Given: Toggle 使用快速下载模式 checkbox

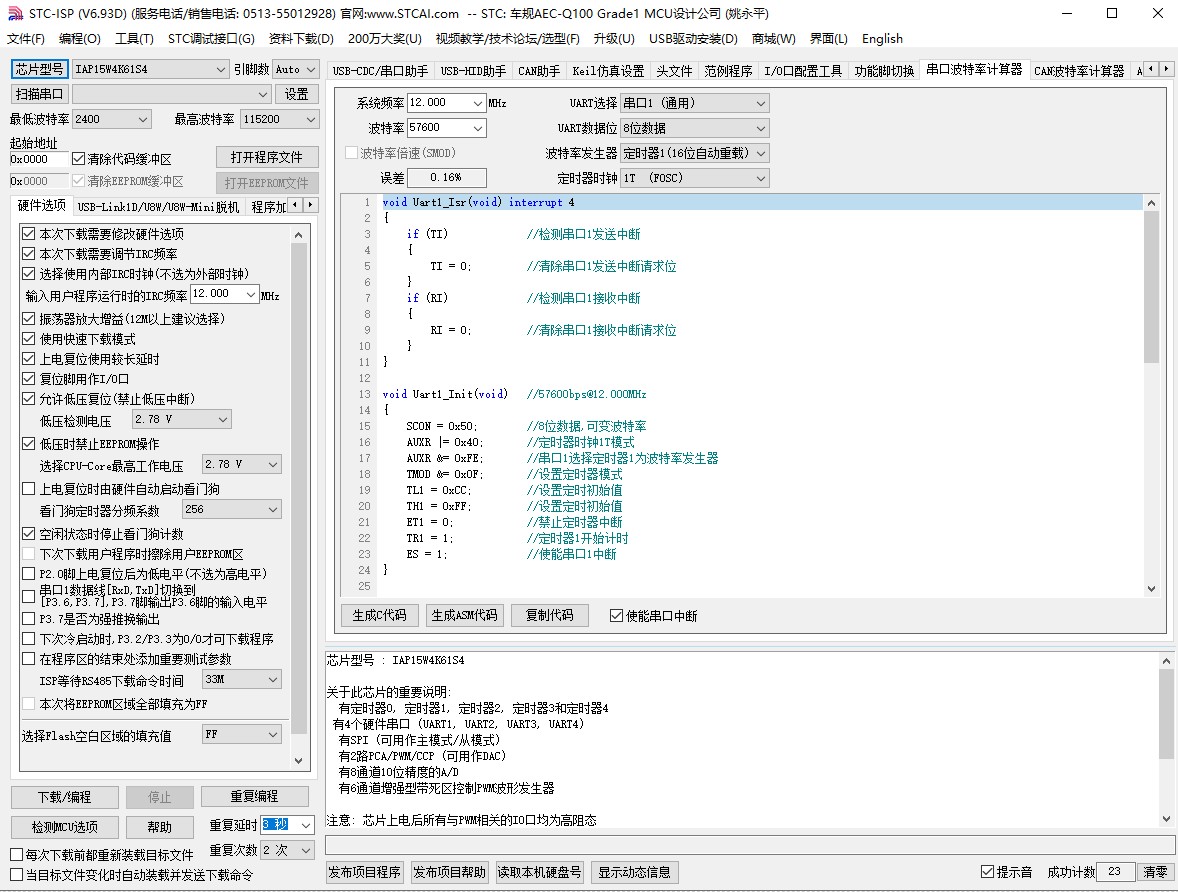Looking at the screenshot, I should click(x=29, y=339).
